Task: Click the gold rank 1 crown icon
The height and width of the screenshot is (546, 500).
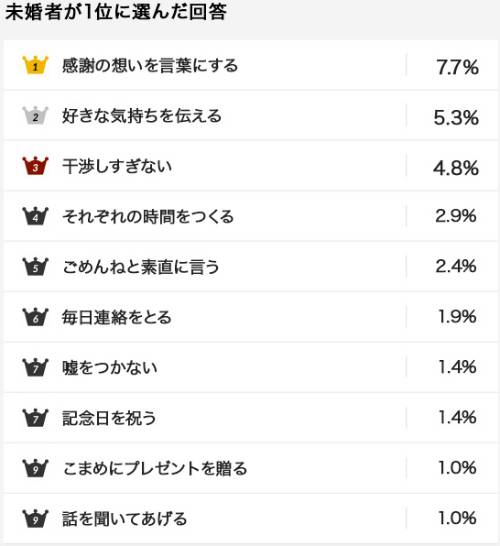Action: (35, 65)
